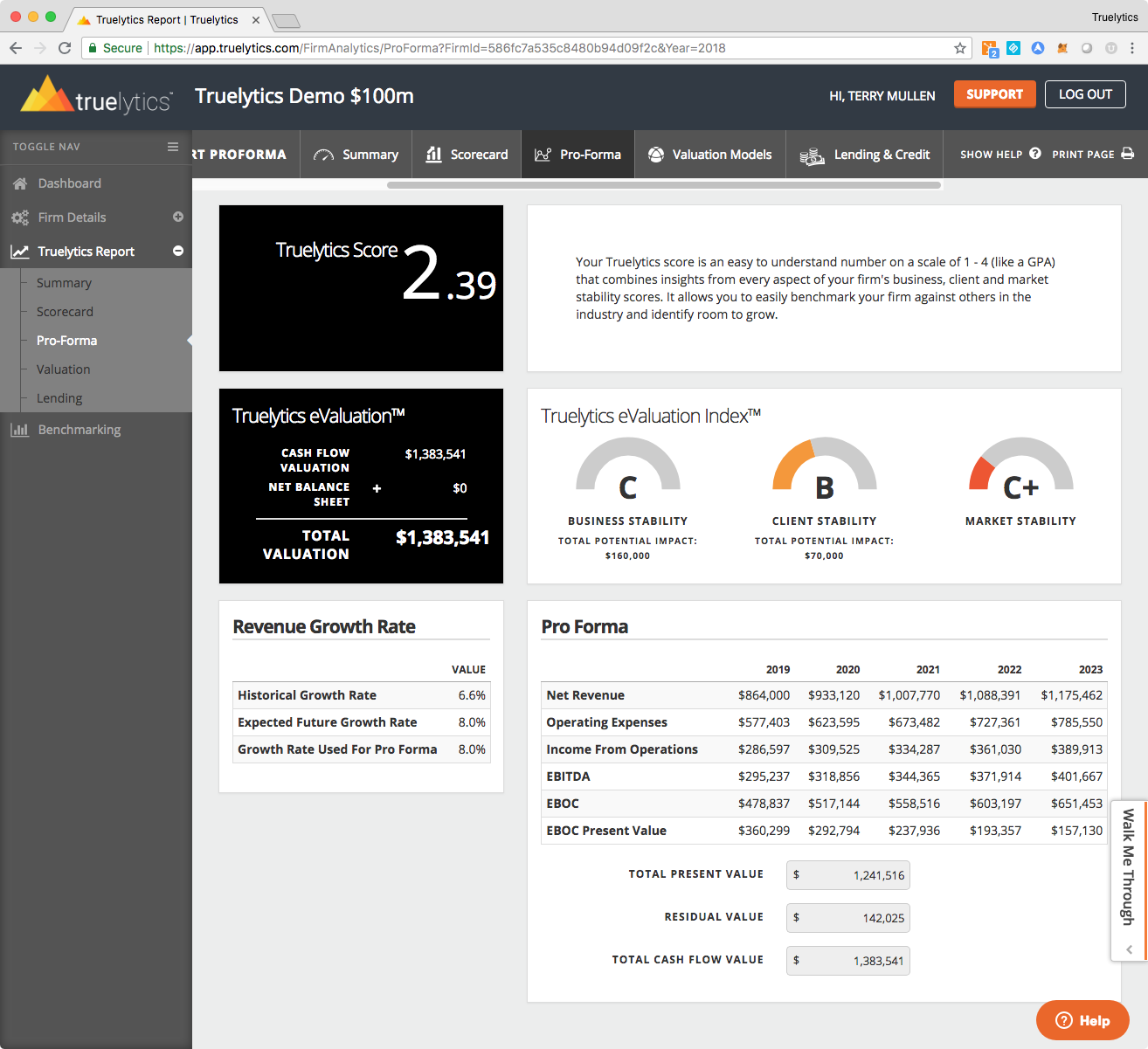Click the Summary gauge icon in tab bar
Image resolution: width=1148 pixels, height=1049 pixels.
323,155
